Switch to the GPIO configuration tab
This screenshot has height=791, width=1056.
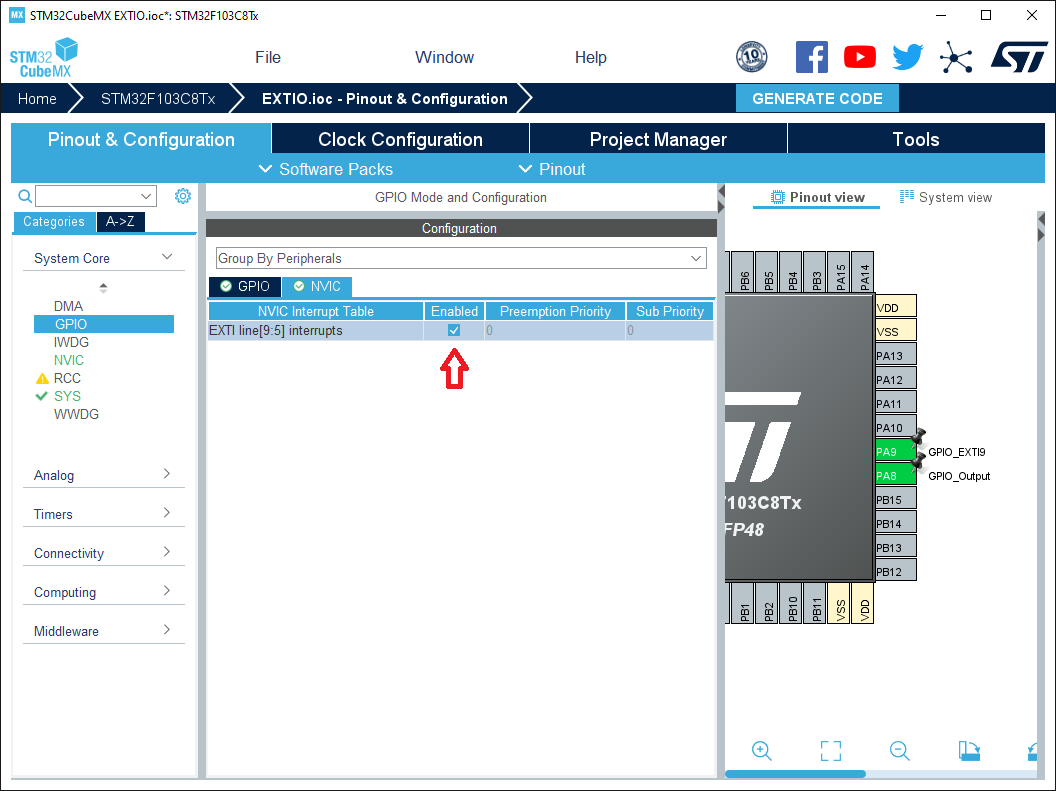245,286
